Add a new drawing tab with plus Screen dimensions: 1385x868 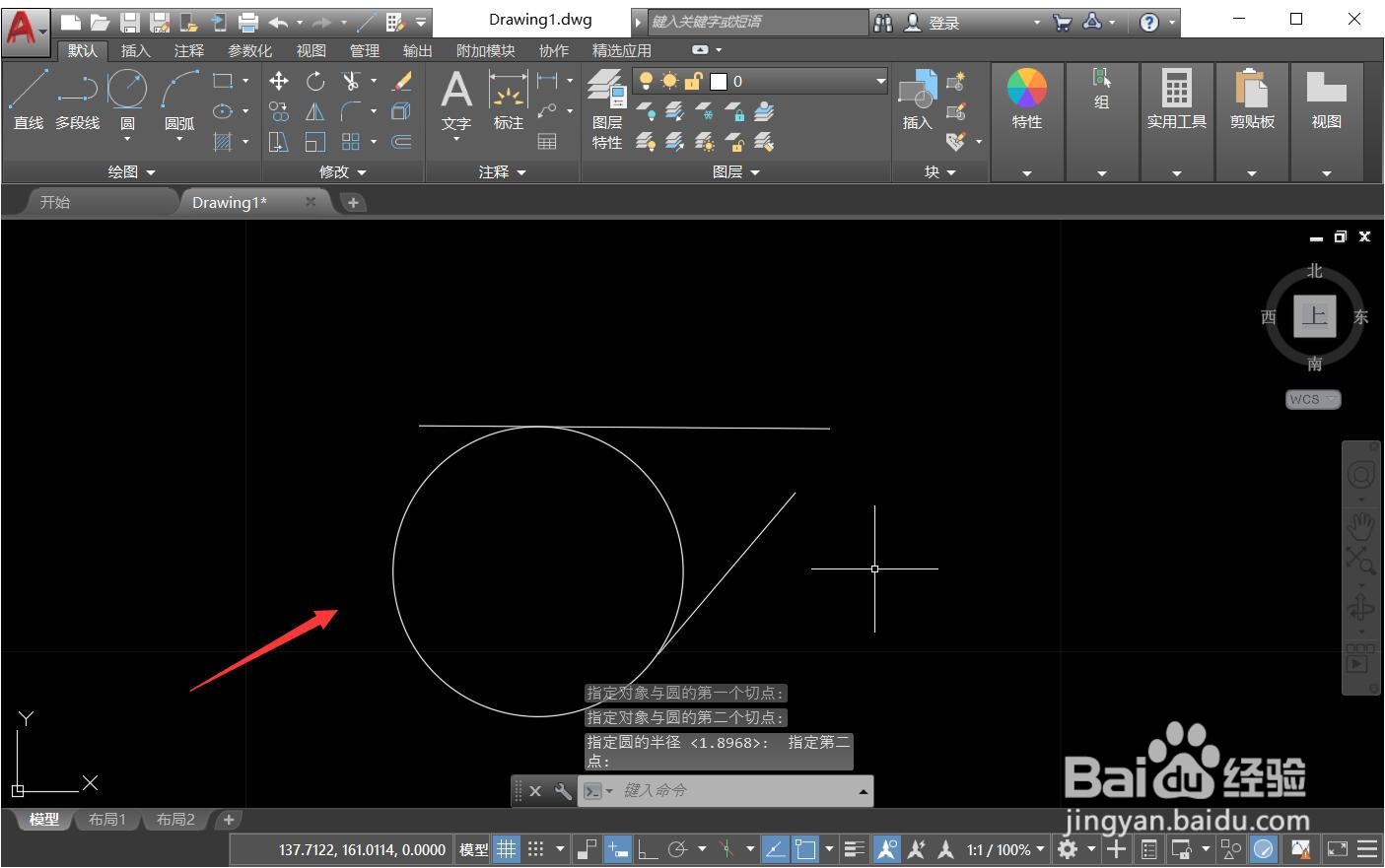point(353,202)
